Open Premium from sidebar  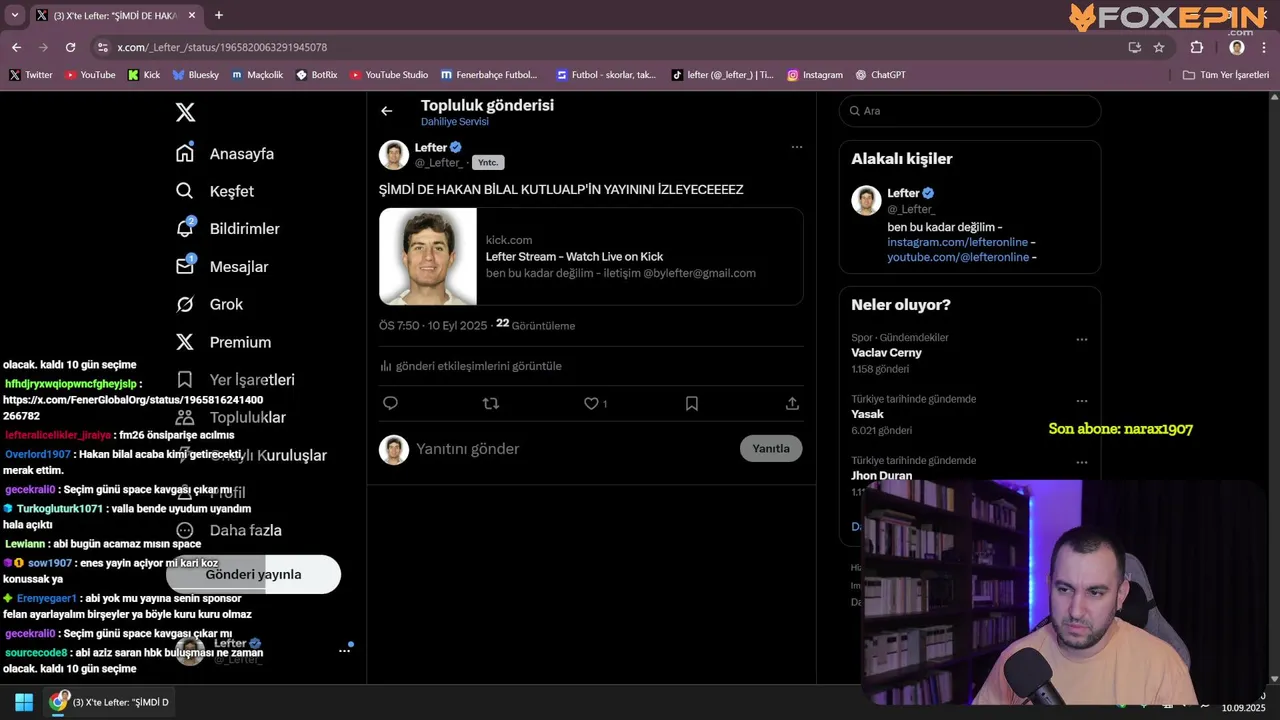point(223,342)
